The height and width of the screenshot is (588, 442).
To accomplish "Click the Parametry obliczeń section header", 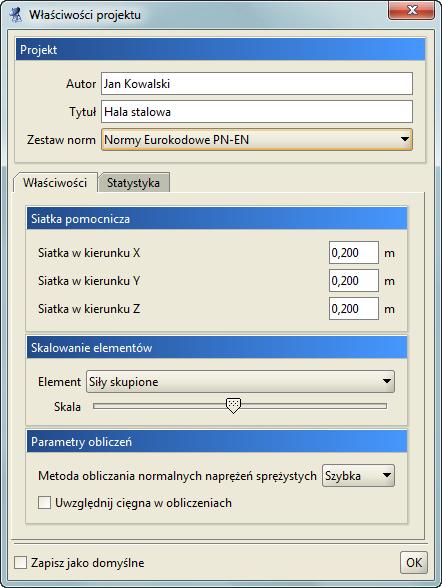I will click(217, 442).
